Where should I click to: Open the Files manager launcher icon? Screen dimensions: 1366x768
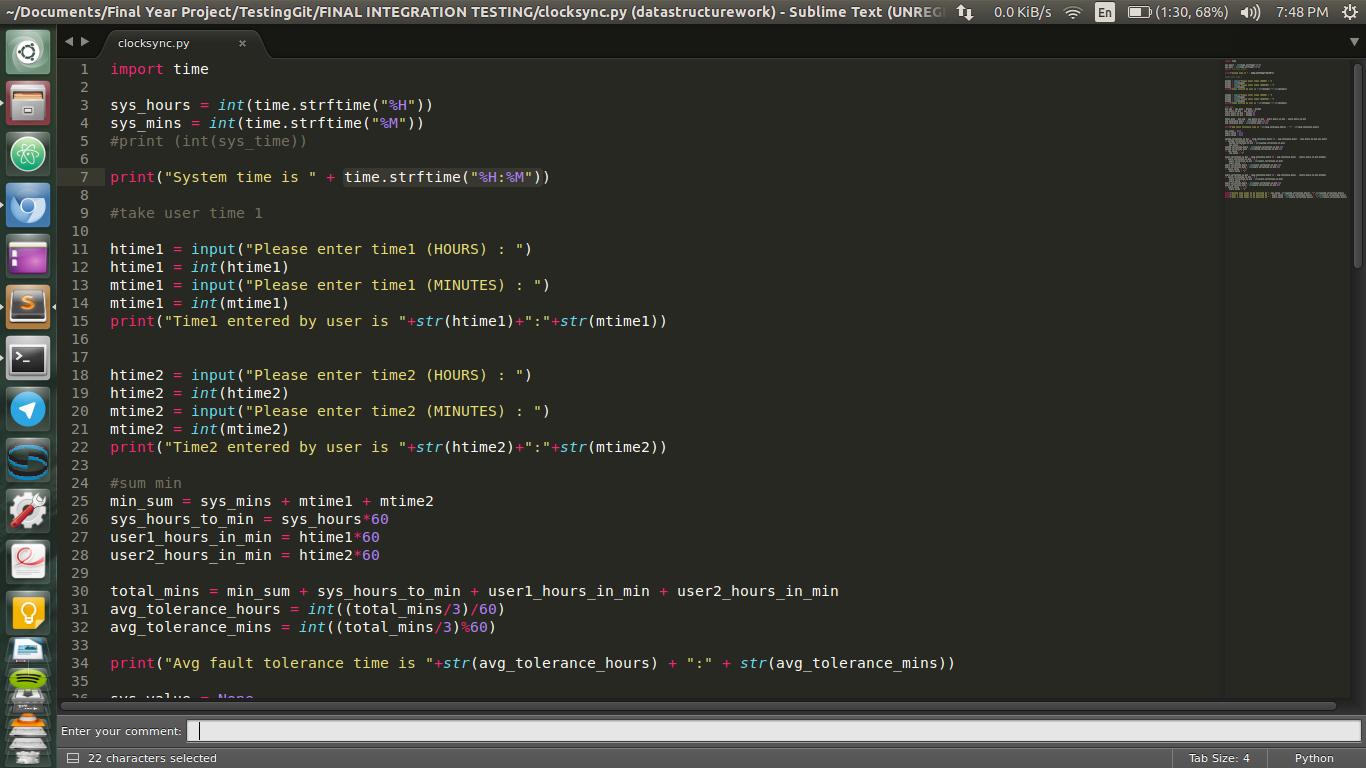point(28,103)
